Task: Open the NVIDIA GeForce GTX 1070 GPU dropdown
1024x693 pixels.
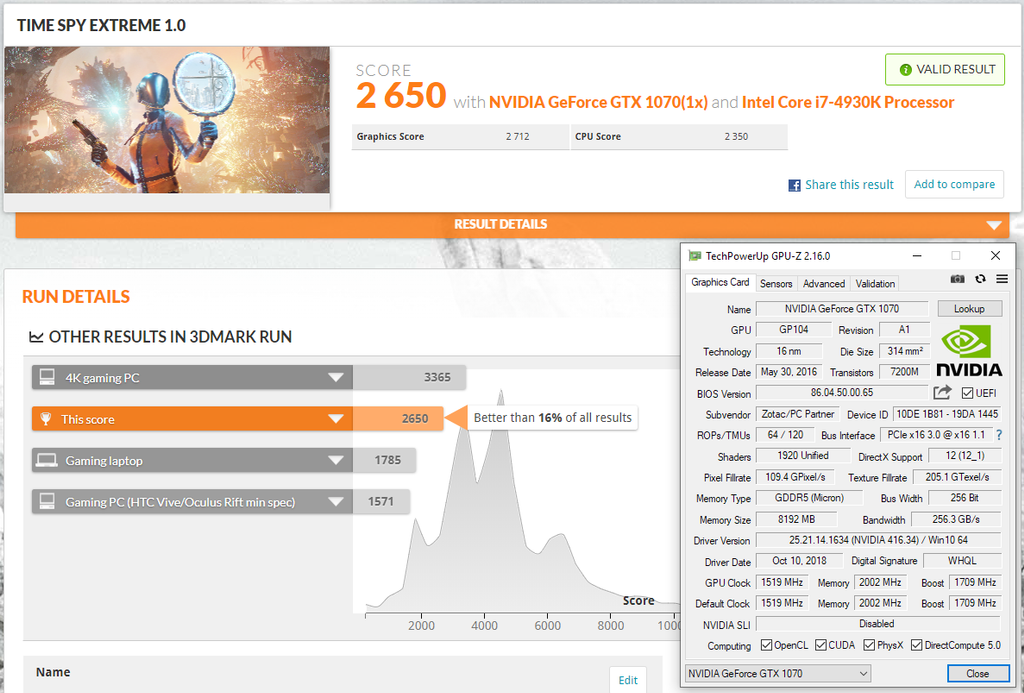Action: click(x=777, y=673)
